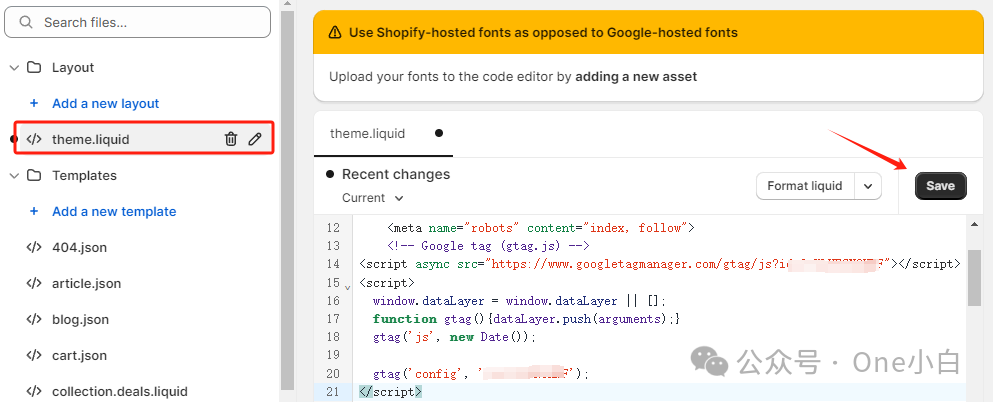The width and height of the screenshot is (993, 402).
Task: Fold the script block at line 15
Action: coord(347,287)
